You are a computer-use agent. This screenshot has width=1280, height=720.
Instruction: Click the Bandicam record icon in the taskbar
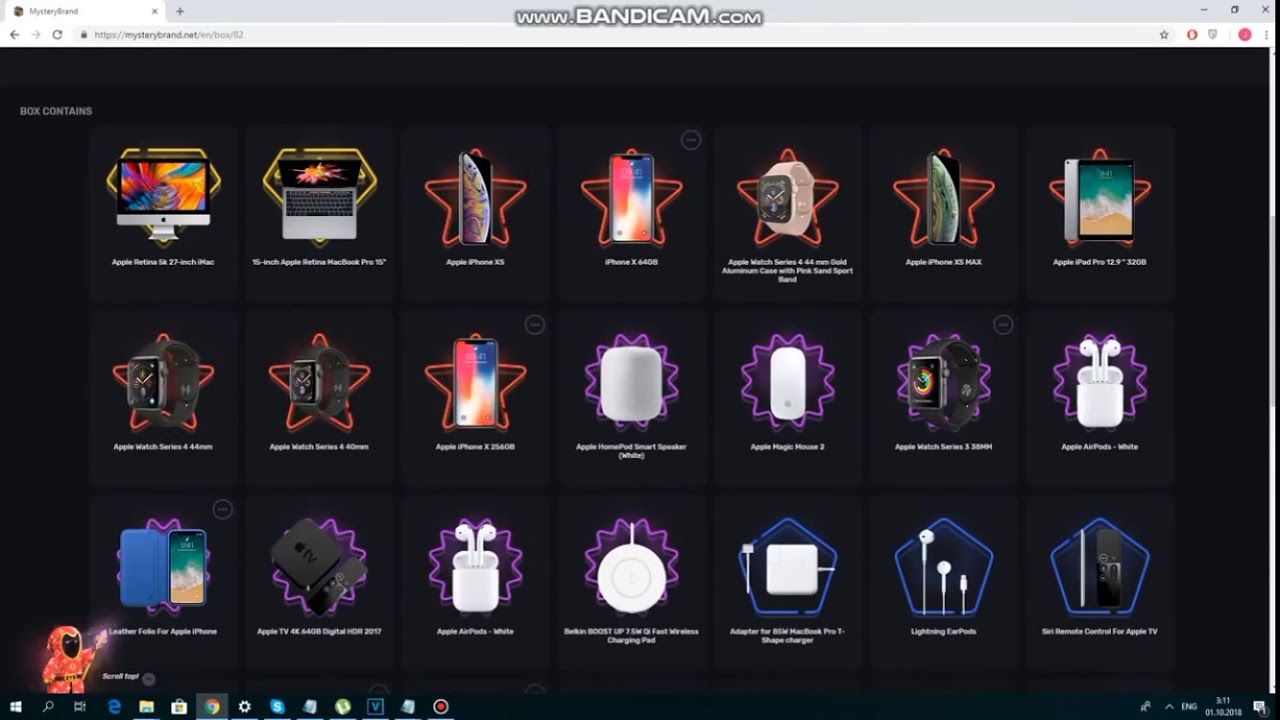coord(440,706)
